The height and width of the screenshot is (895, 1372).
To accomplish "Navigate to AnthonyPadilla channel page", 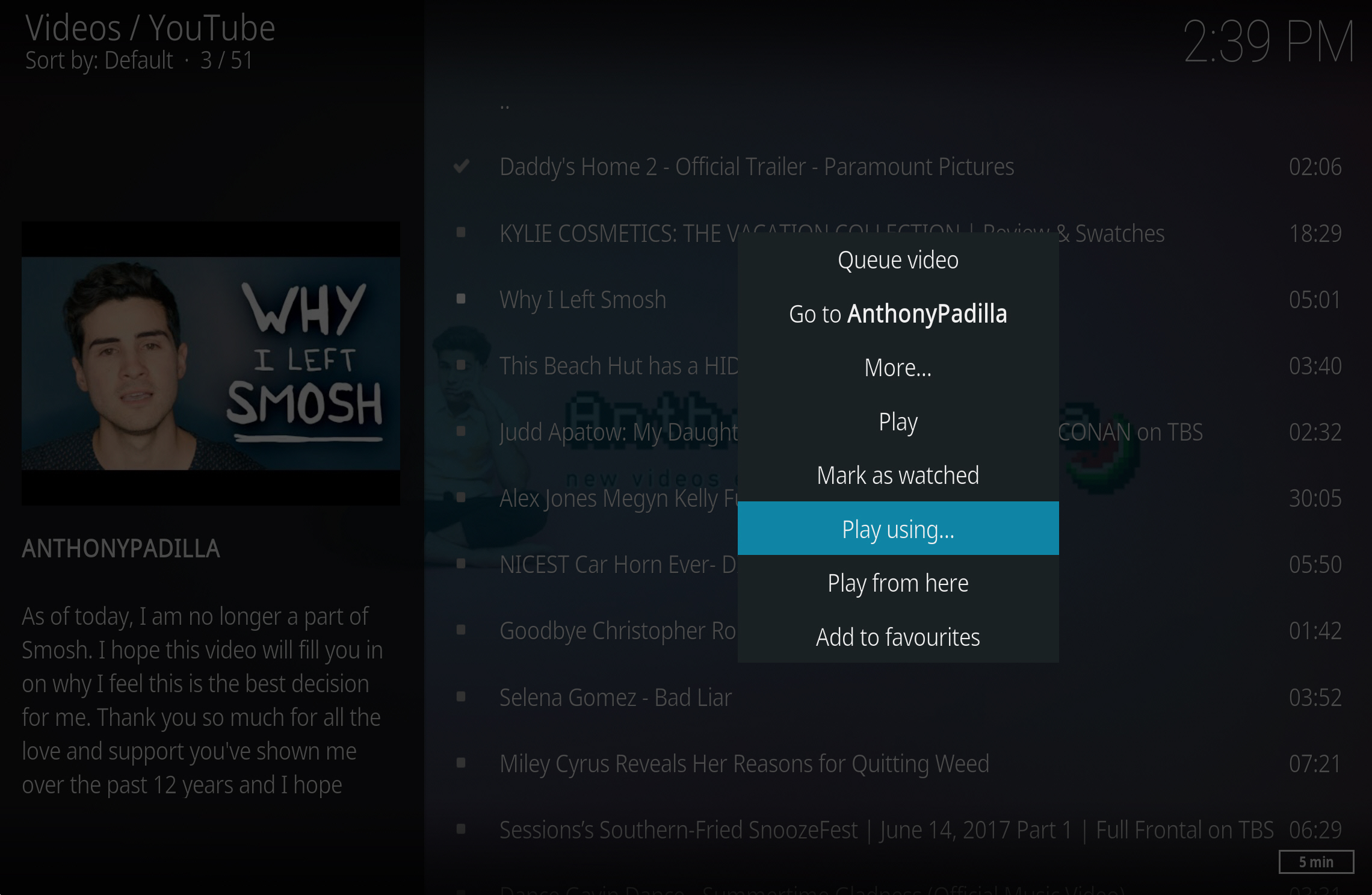I will tap(897, 314).
